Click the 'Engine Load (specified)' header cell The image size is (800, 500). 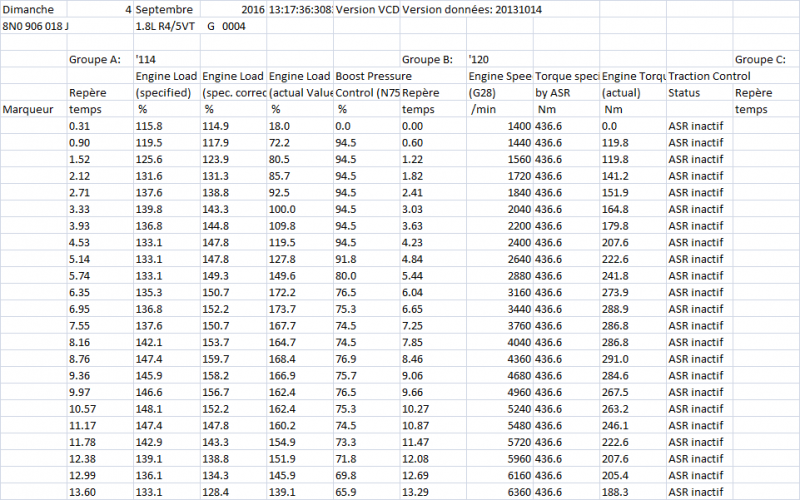coord(165,84)
